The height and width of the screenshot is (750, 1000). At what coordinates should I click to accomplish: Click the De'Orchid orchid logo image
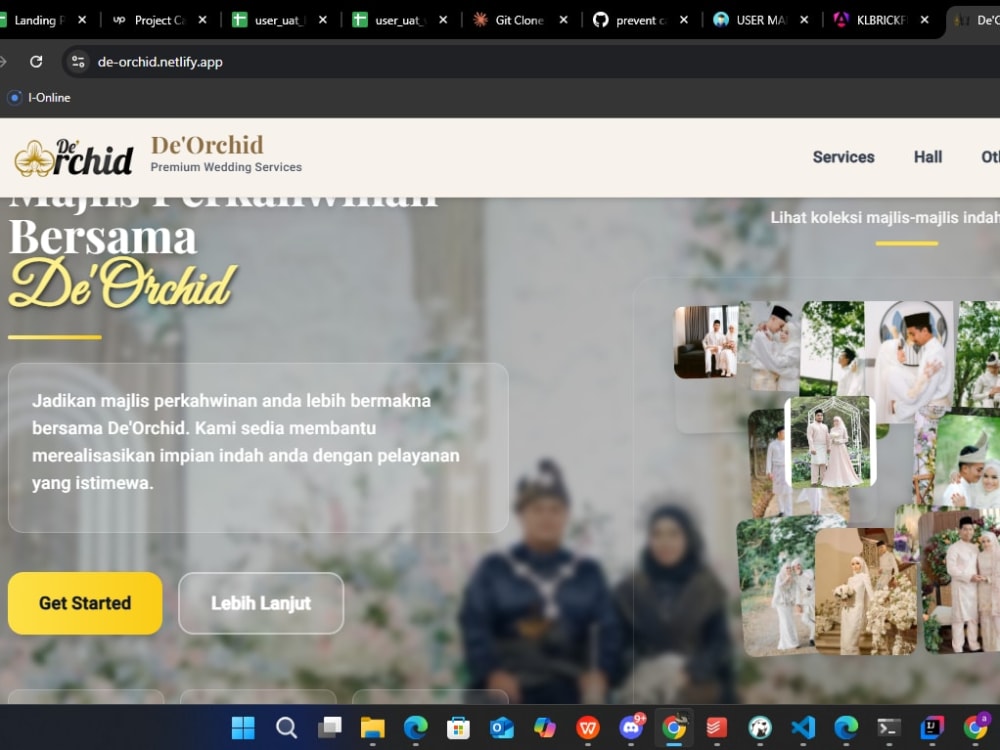(x=74, y=157)
